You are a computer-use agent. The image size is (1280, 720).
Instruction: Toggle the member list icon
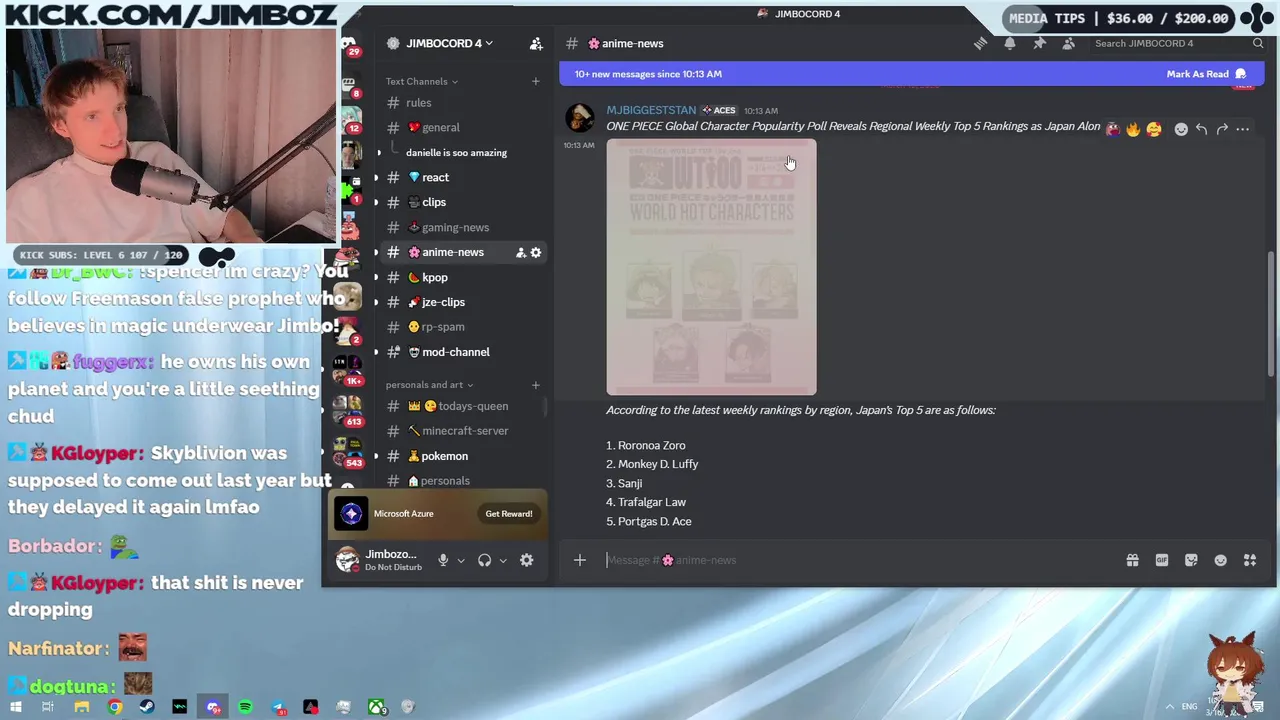(x=1069, y=43)
